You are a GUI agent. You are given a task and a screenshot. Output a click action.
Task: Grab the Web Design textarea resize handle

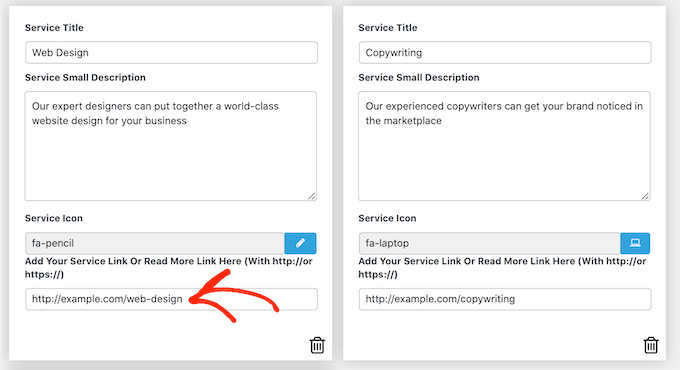pos(312,196)
